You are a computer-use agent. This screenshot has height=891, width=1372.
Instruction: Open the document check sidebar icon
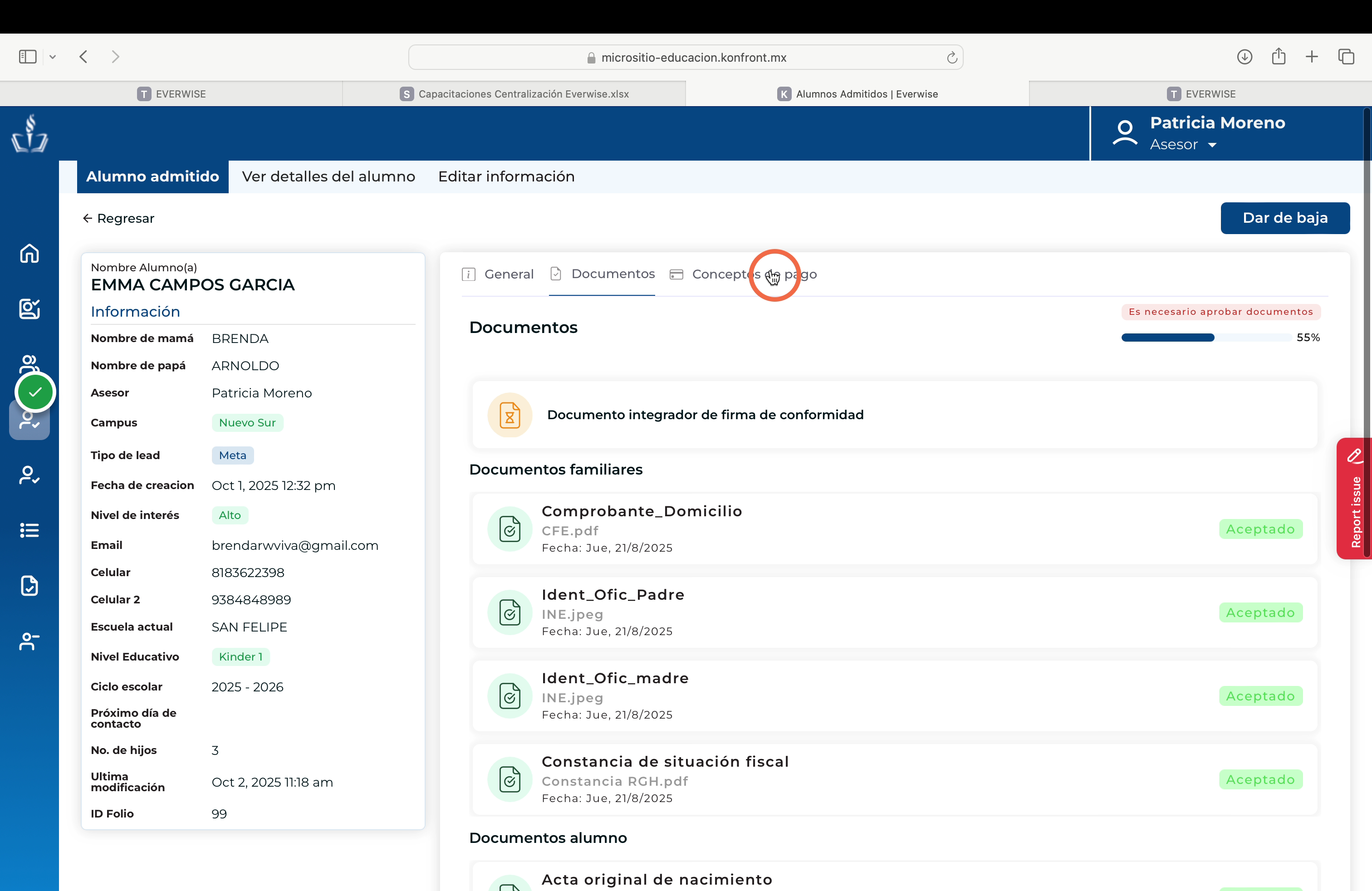pos(29,586)
